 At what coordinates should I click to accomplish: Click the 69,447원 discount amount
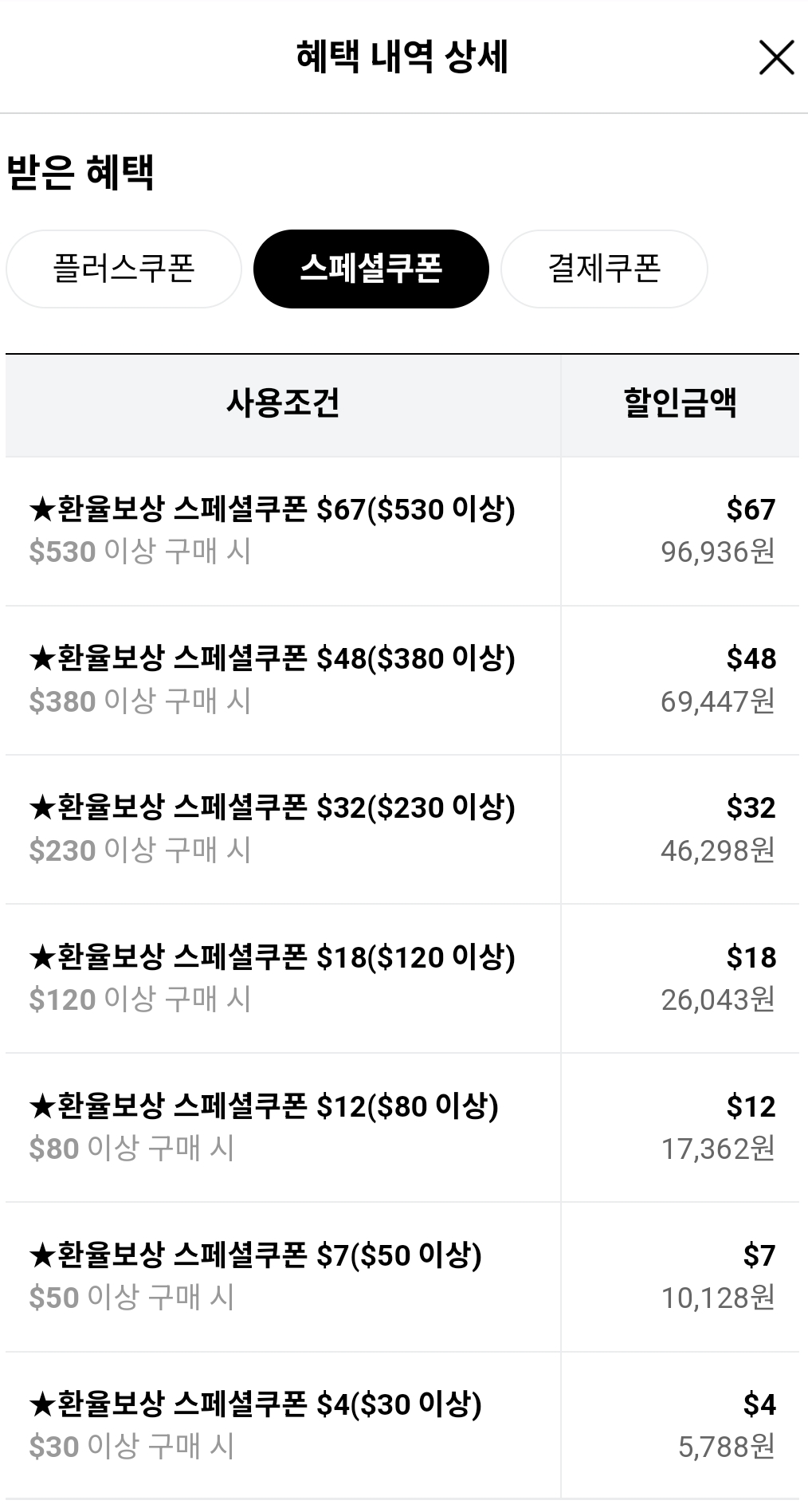click(717, 701)
